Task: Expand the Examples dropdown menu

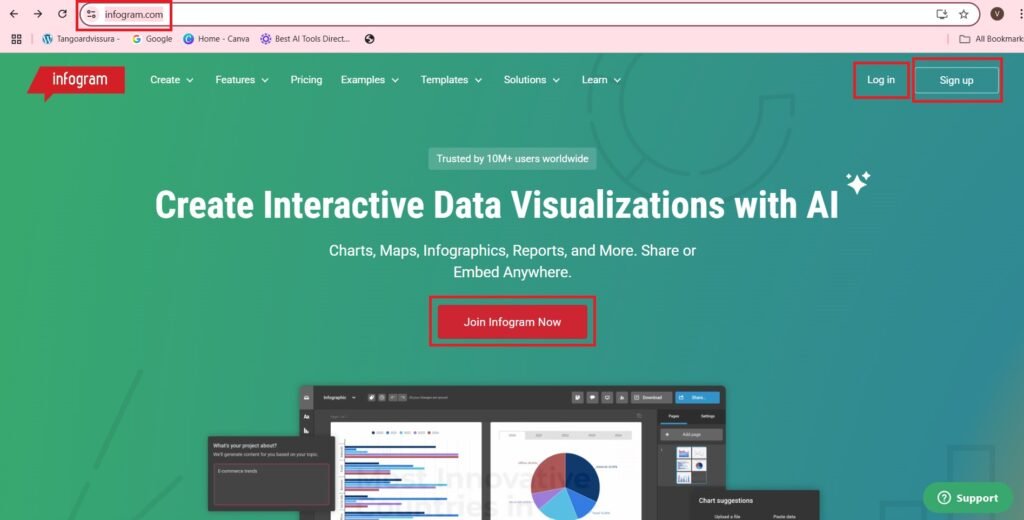Action: [370, 80]
